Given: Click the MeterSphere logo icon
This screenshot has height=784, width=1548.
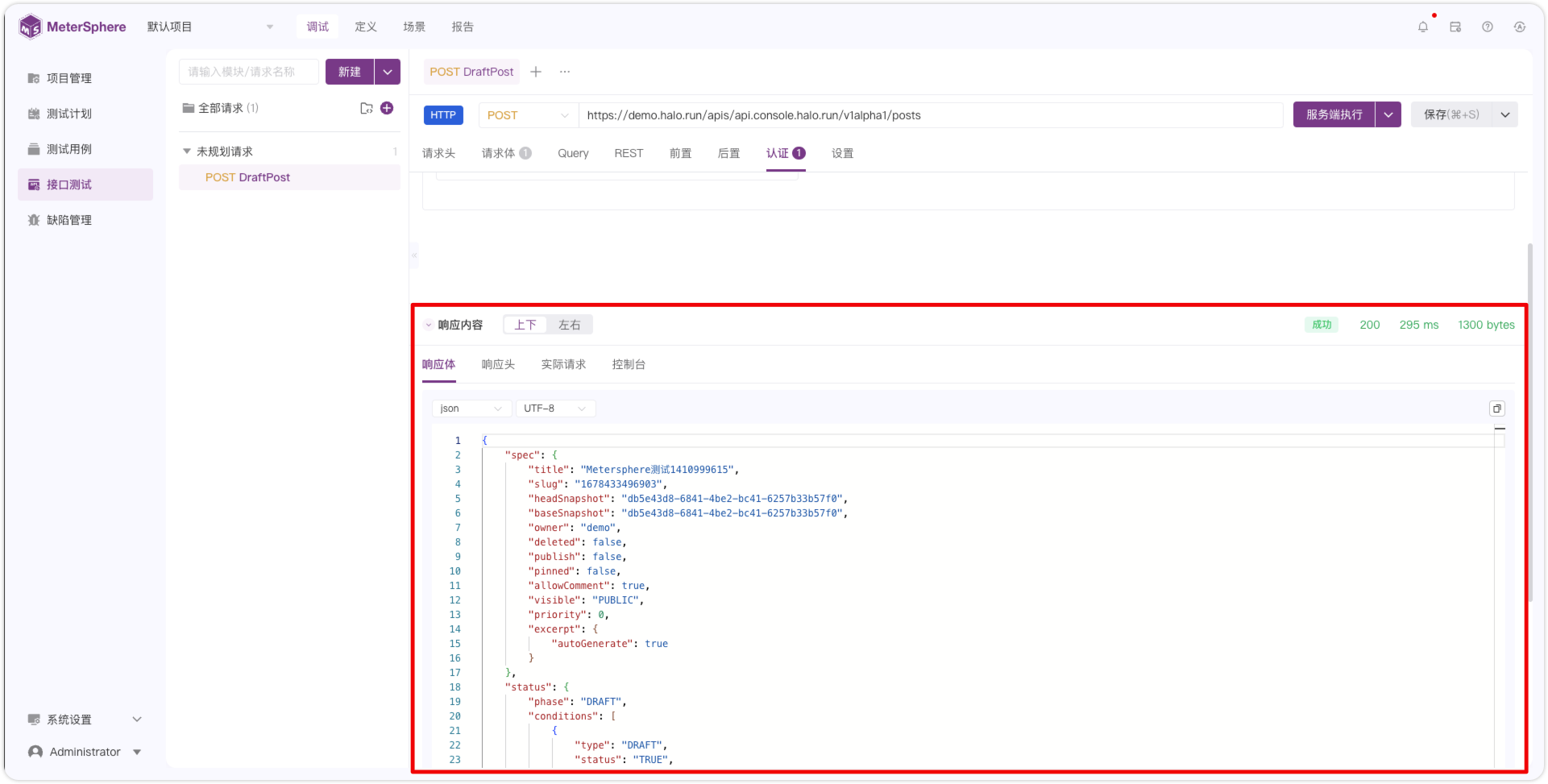Looking at the screenshot, I should 30,27.
